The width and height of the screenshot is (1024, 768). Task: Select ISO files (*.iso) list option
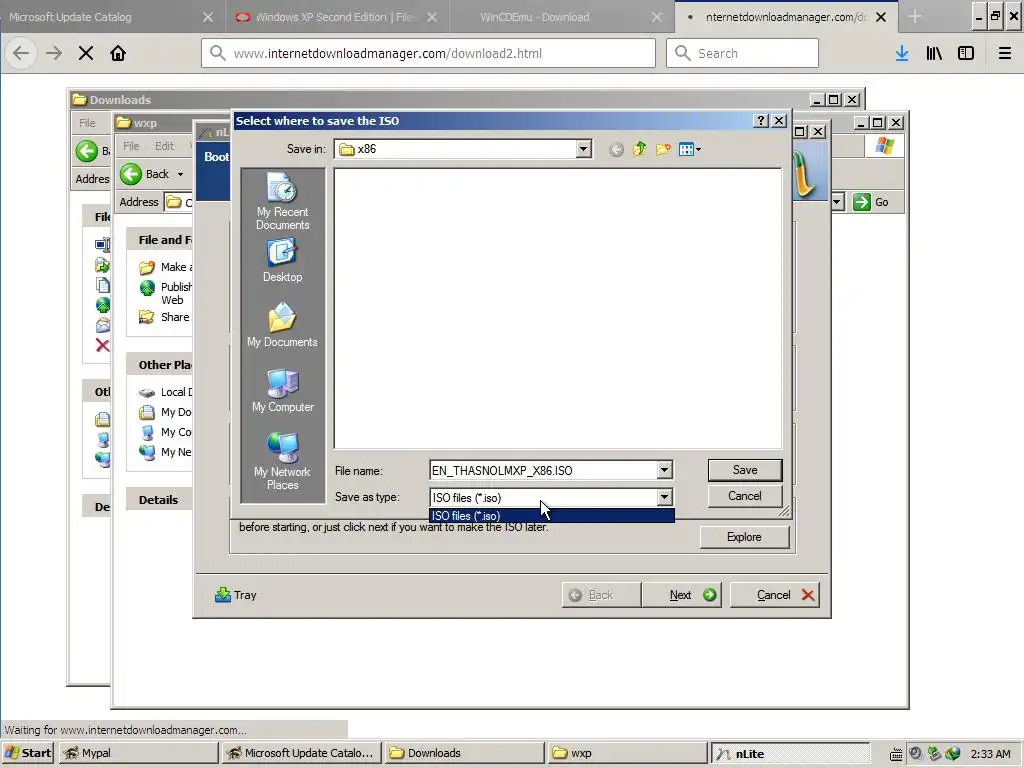click(x=551, y=515)
